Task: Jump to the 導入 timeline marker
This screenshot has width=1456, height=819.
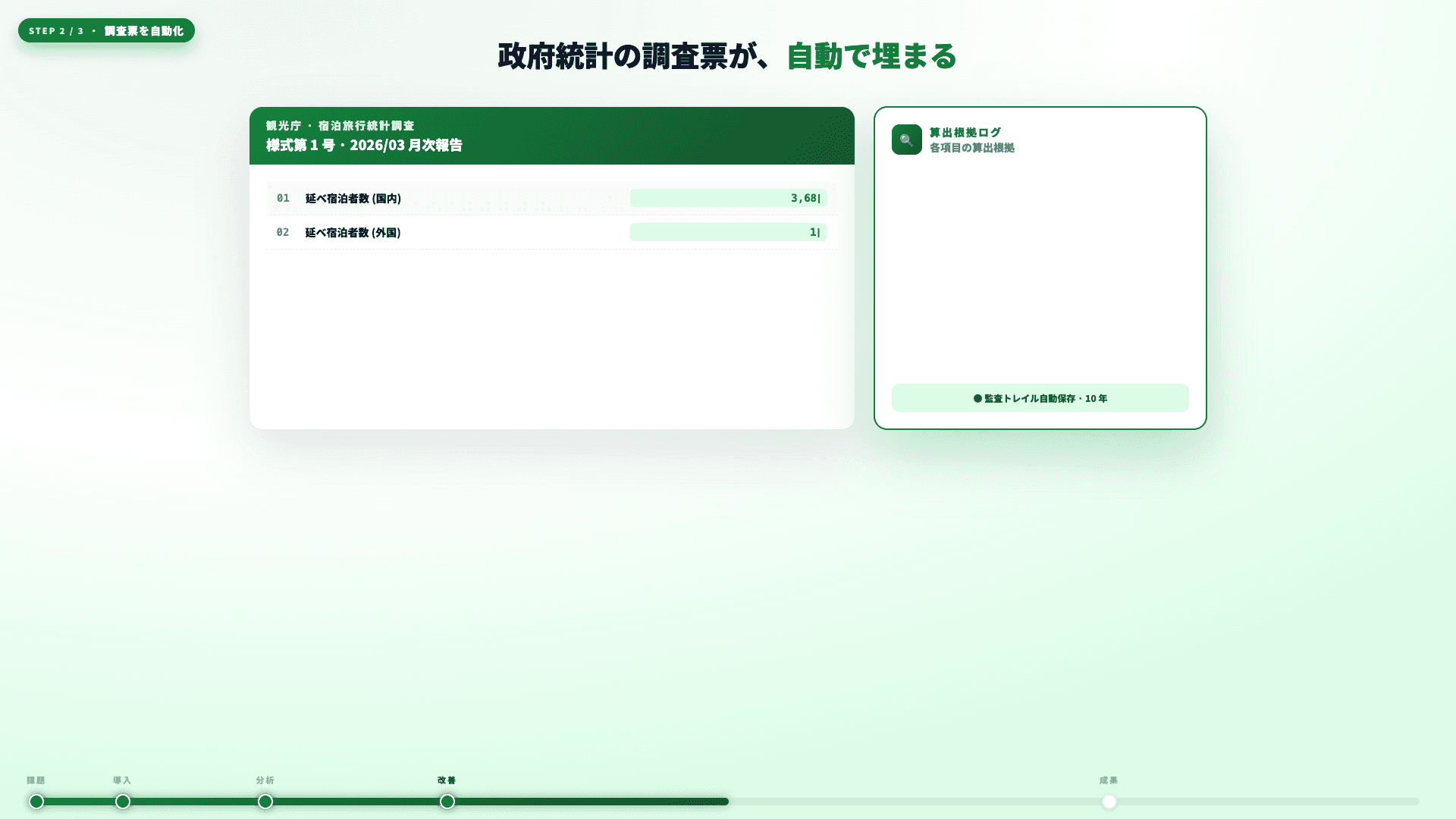Action: click(123, 802)
